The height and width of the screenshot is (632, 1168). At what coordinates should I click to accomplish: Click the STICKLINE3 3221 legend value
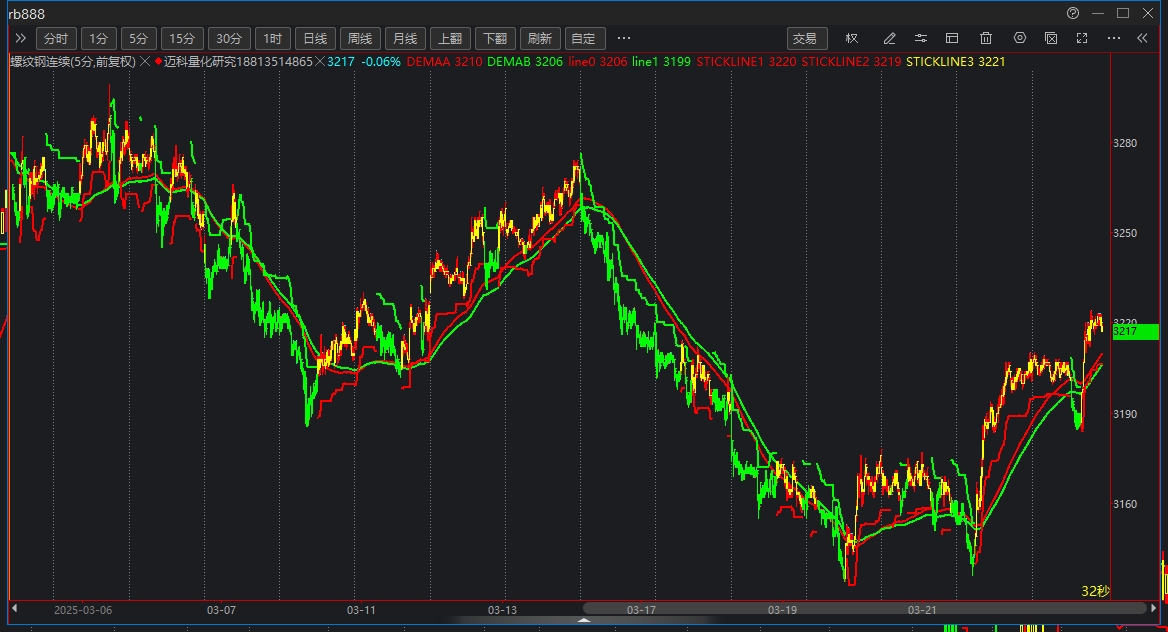(x=956, y=61)
